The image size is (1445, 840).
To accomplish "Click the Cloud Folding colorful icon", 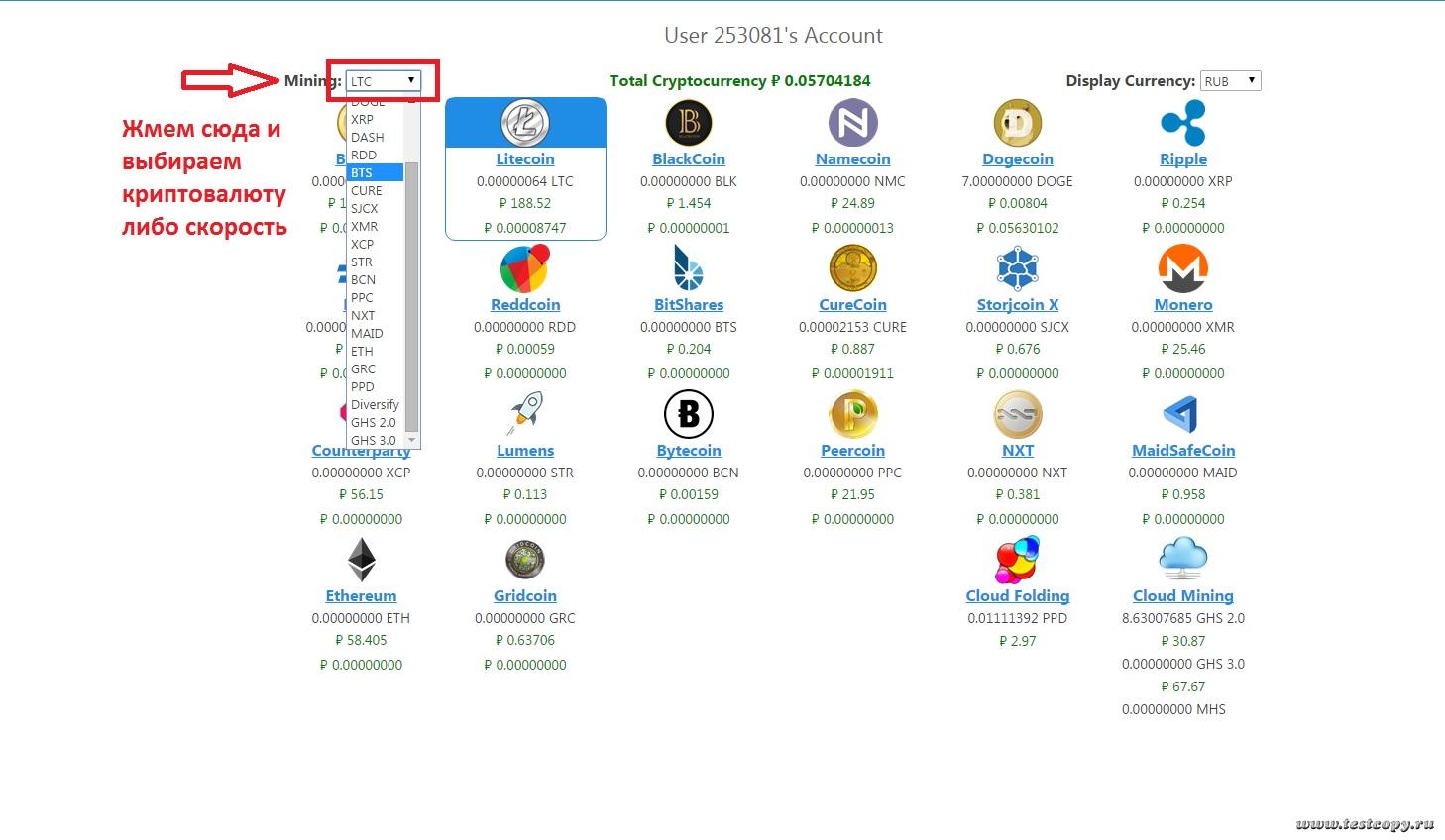I will coord(1017,560).
